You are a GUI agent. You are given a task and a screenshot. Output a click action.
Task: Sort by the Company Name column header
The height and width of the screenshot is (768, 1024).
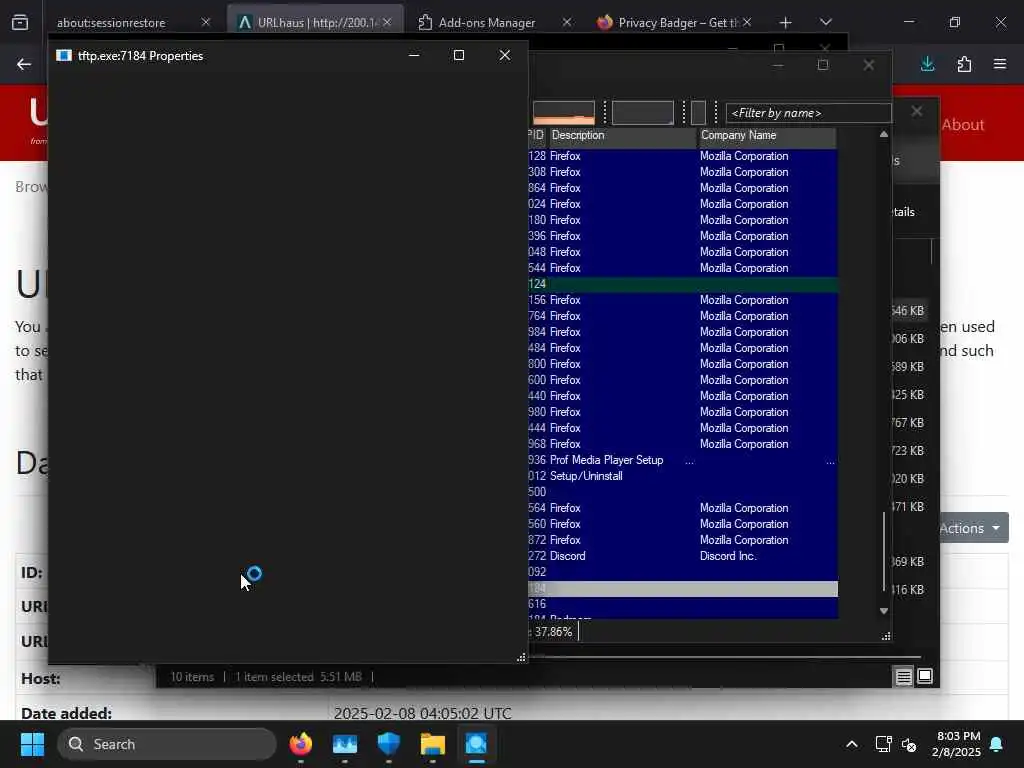point(767,135)
